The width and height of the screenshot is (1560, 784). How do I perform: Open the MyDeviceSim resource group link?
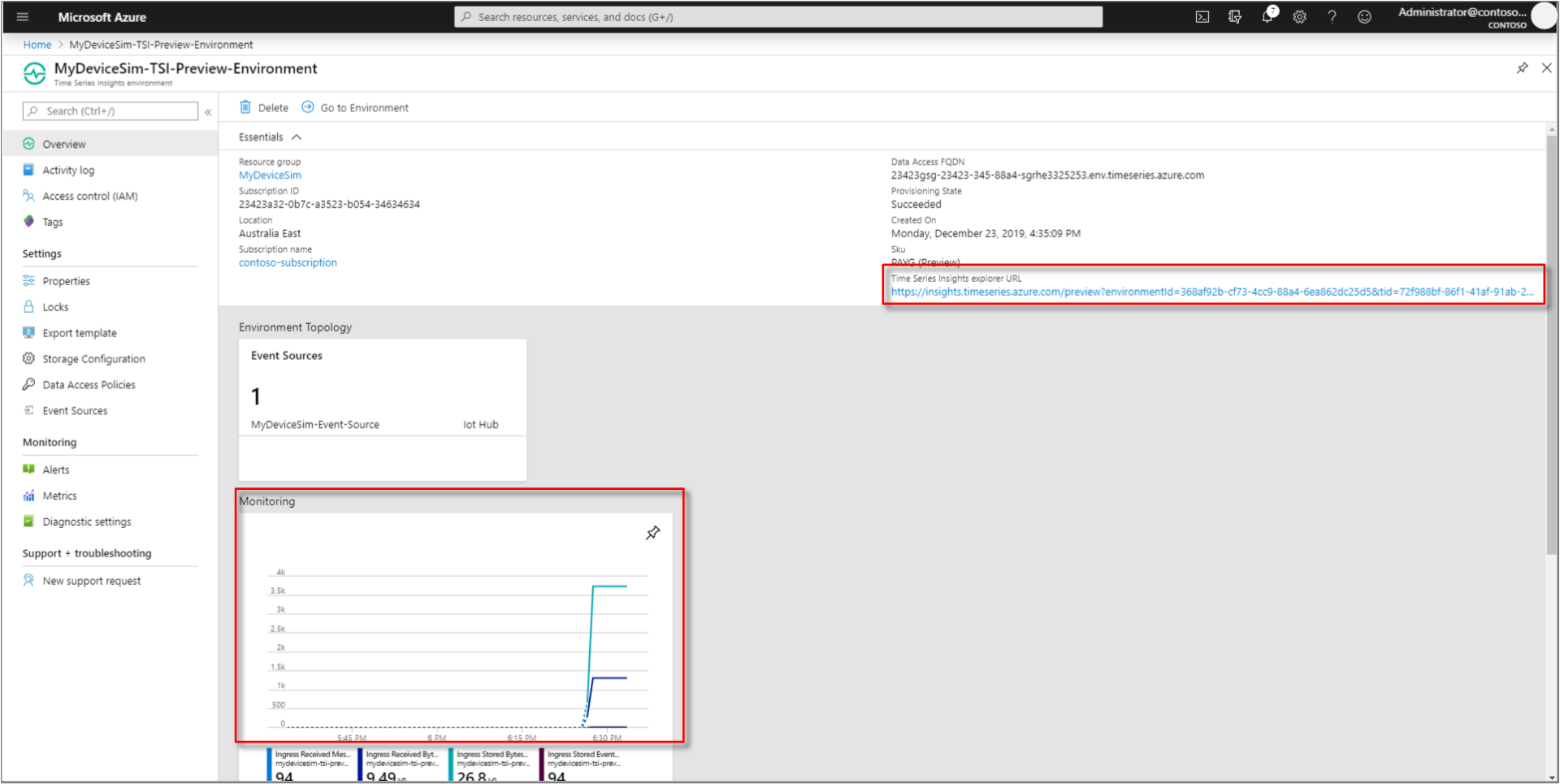coord(270,175)
